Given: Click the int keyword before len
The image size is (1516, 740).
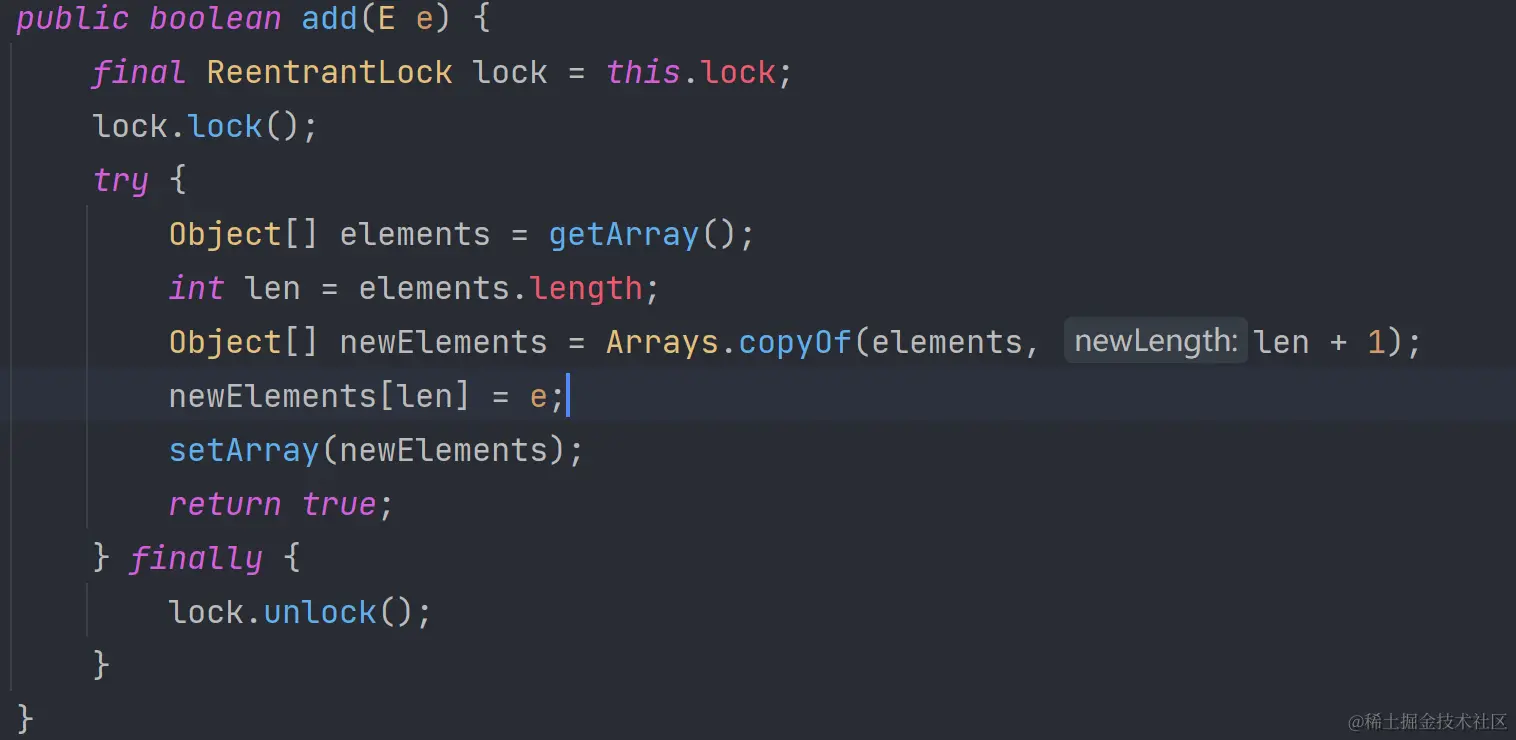Looking at the screenshot, I should click(197, 288).
